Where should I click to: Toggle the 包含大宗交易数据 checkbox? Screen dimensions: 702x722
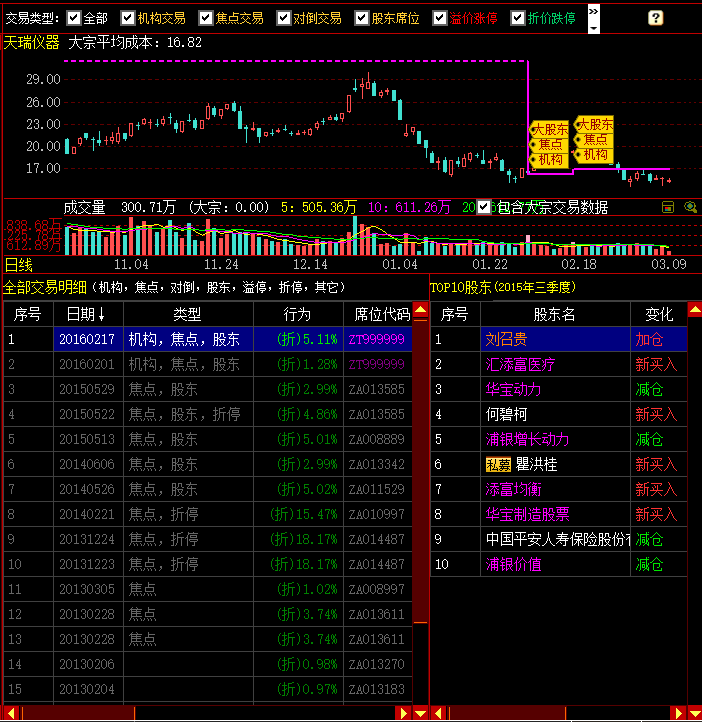tap(485, 207)
